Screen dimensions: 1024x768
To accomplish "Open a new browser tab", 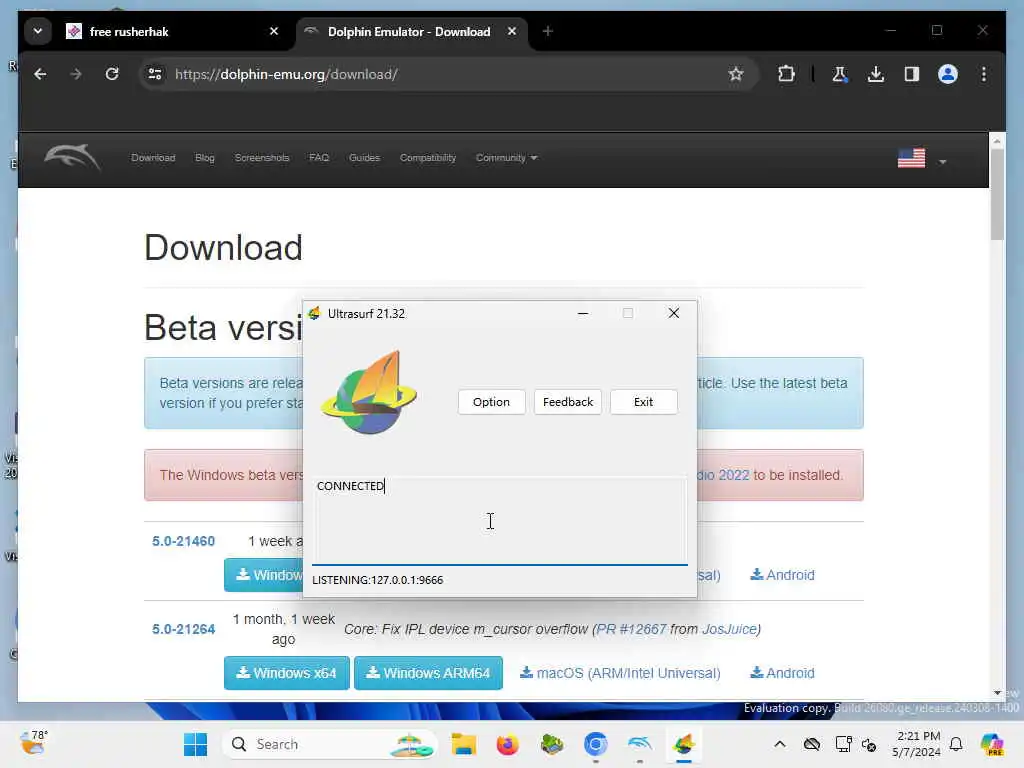I will click(x=547, y=31).
